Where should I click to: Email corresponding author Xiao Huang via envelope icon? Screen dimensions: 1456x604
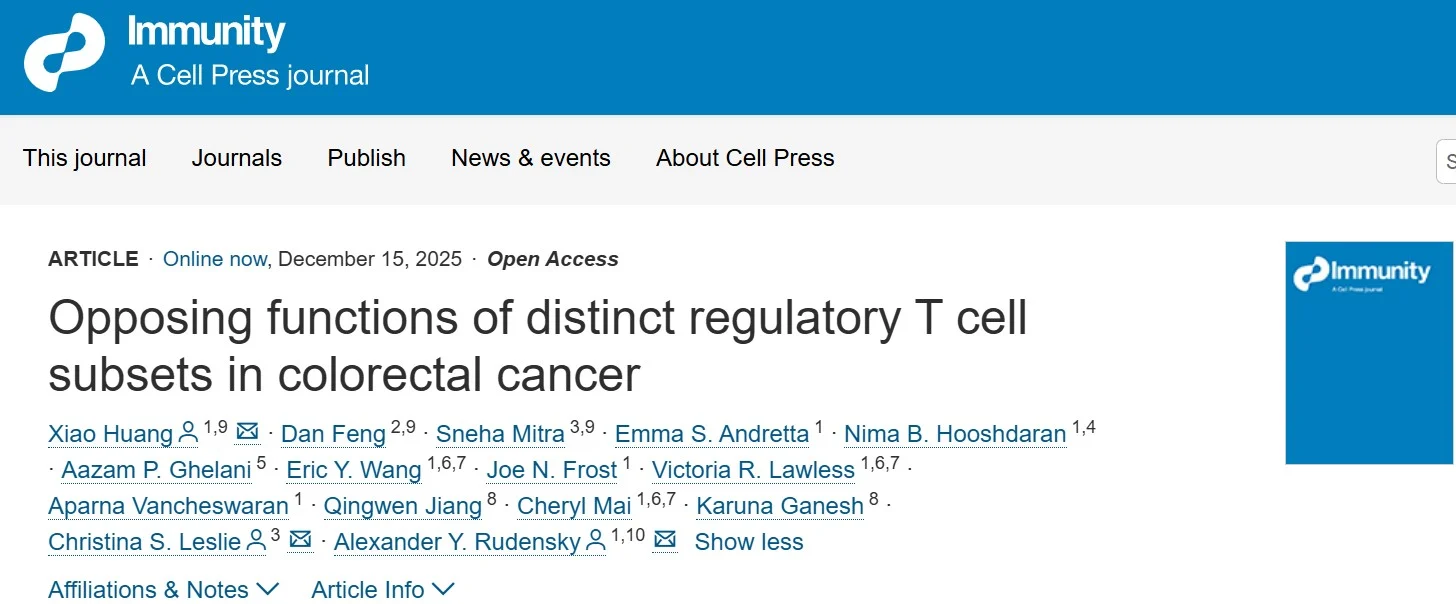tap(247, 431)
